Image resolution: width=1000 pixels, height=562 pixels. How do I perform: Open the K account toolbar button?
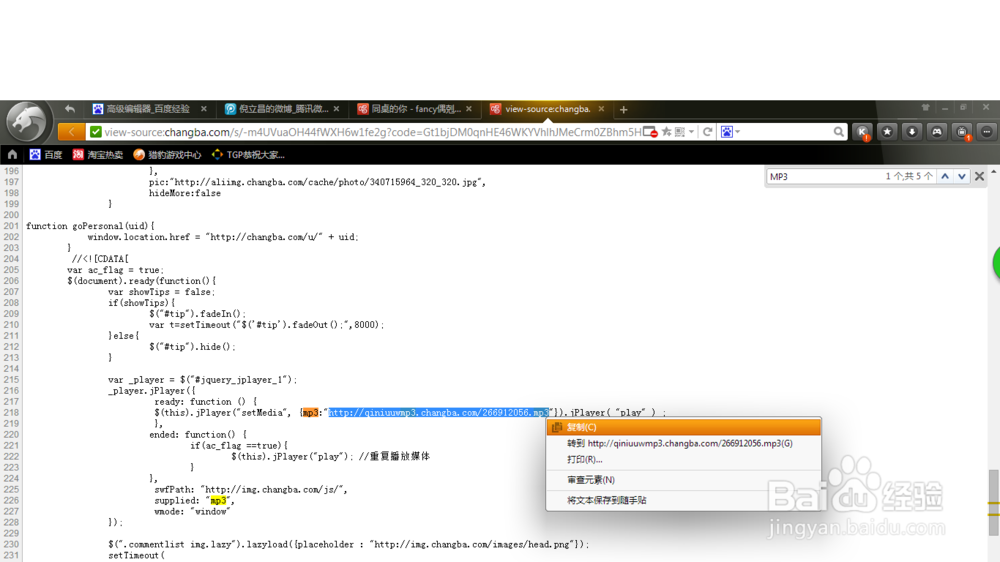click(862, 132)
